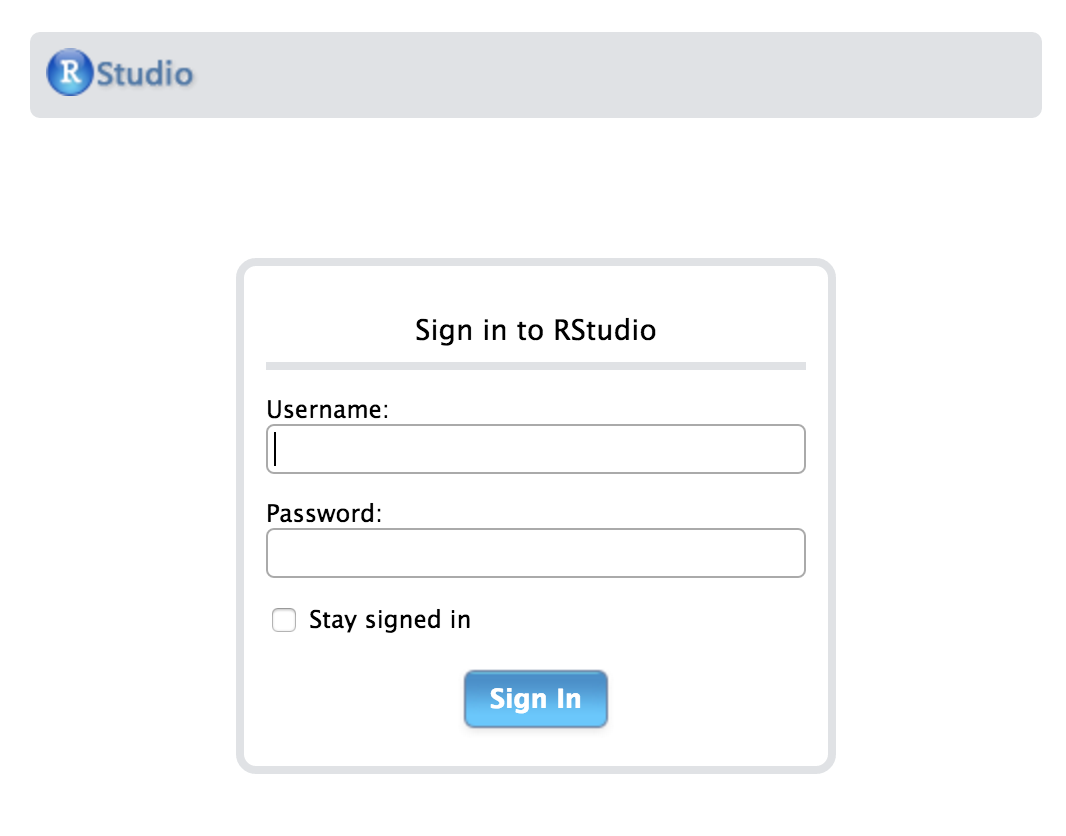Click the text cursor in the Username field
Image resolution: width=1066 pixels, height=836 pixels.
[277, 449]
